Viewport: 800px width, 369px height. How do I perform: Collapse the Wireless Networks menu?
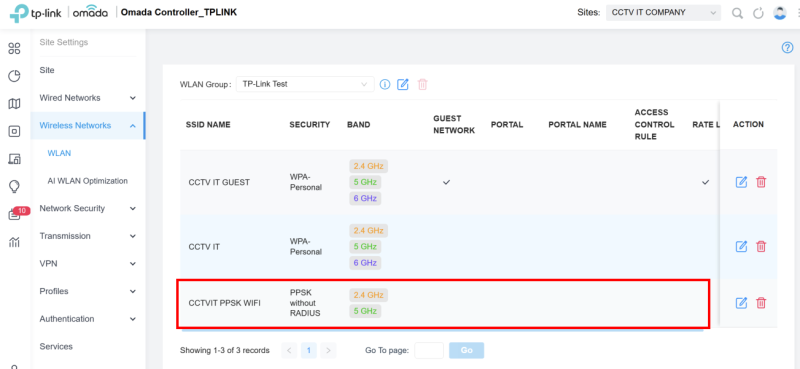[x=88, y=125]
